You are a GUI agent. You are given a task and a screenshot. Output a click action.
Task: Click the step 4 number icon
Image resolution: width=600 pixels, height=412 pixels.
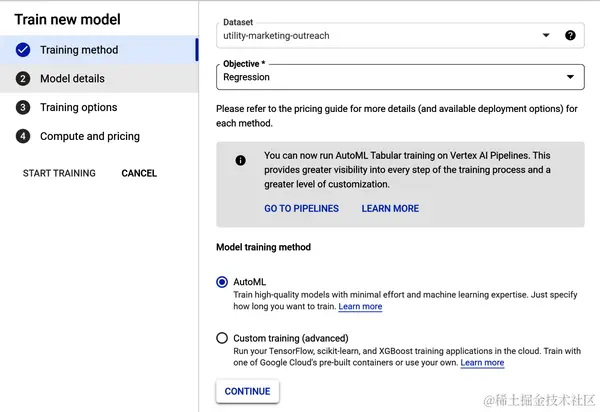click(x=23, y=137)
